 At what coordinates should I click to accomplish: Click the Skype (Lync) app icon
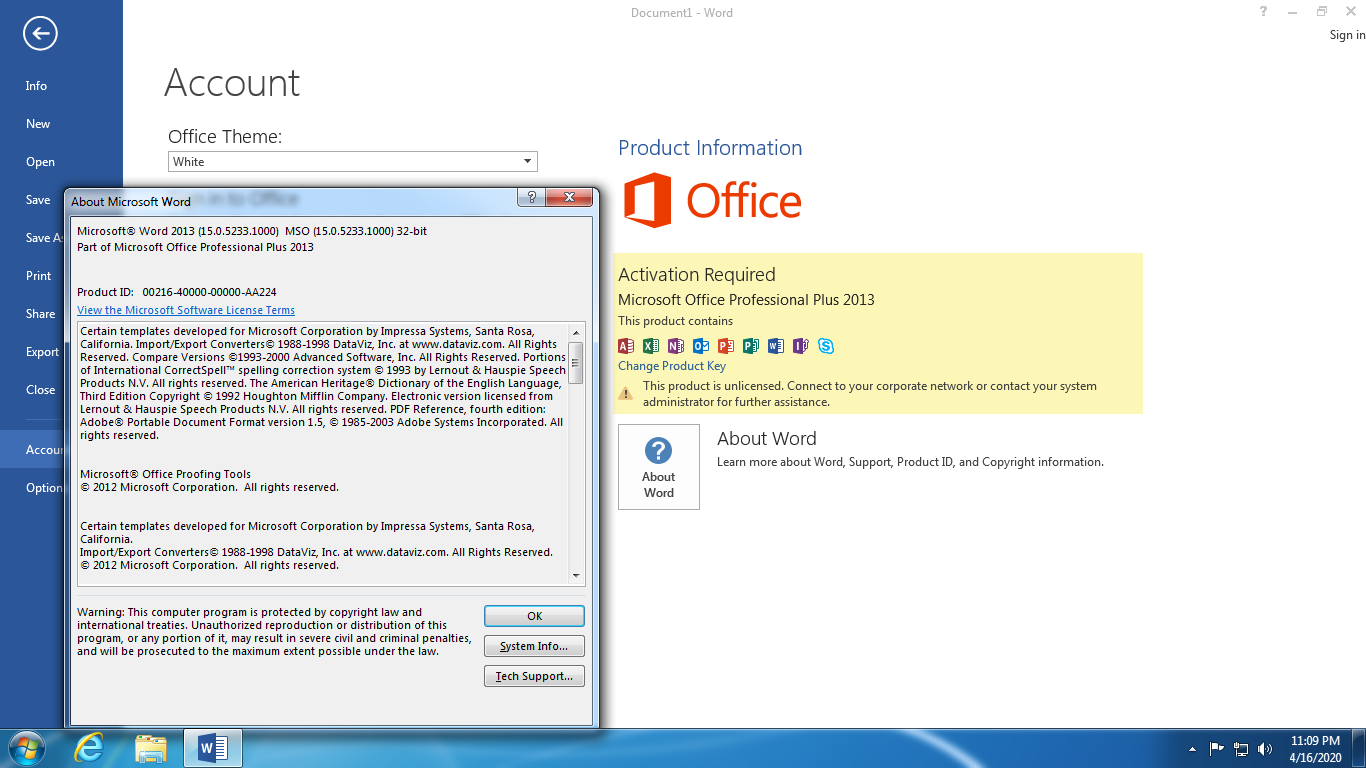coord(826,346)
